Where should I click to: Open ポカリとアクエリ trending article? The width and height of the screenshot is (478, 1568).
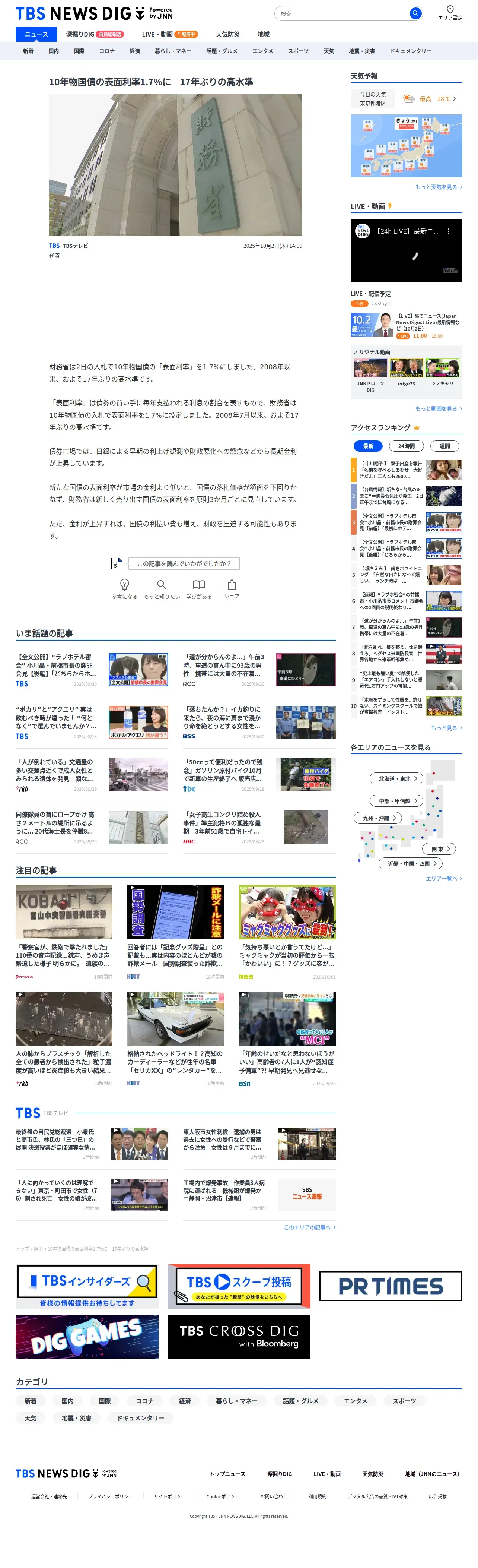click(x=91, y=722)
